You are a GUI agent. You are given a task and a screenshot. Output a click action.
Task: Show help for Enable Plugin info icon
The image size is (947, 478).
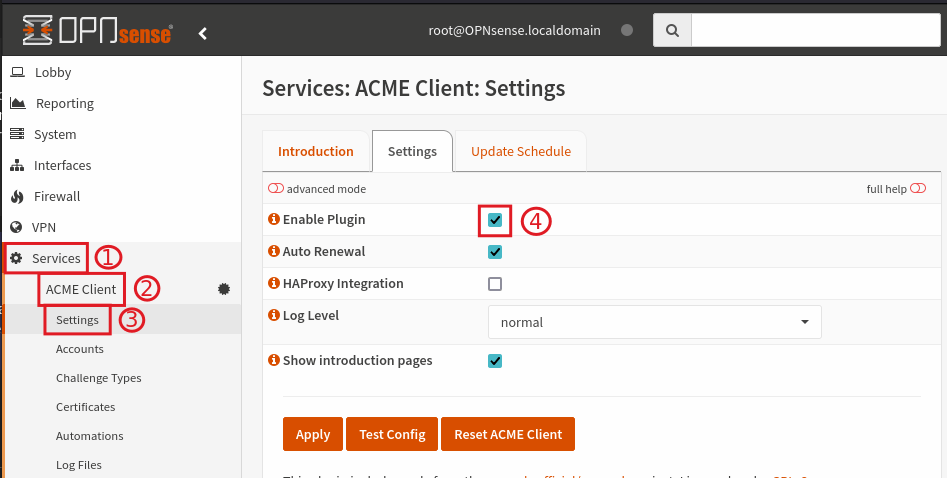(274, 219)
